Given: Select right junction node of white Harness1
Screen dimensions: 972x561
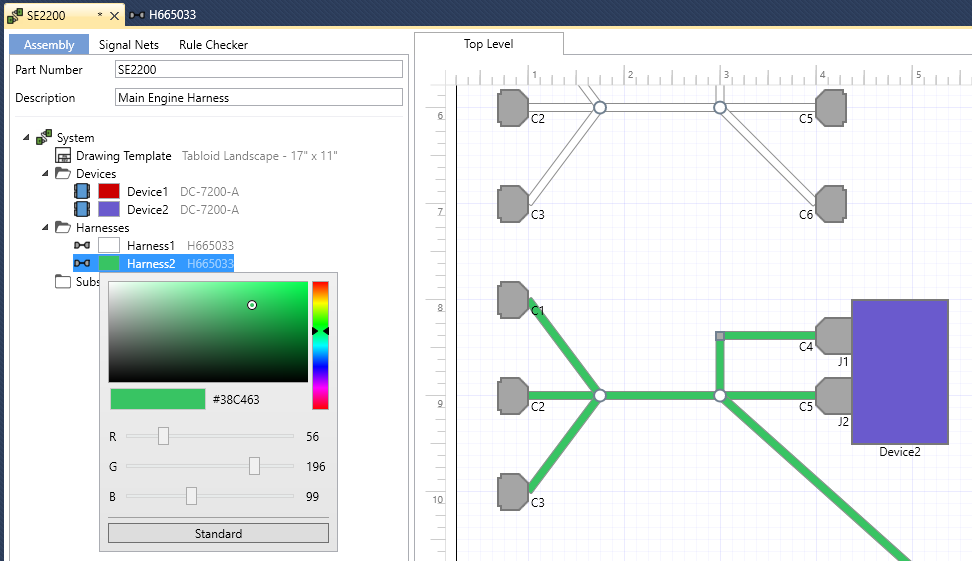Looking at the screenshot, I should point(720,108).
